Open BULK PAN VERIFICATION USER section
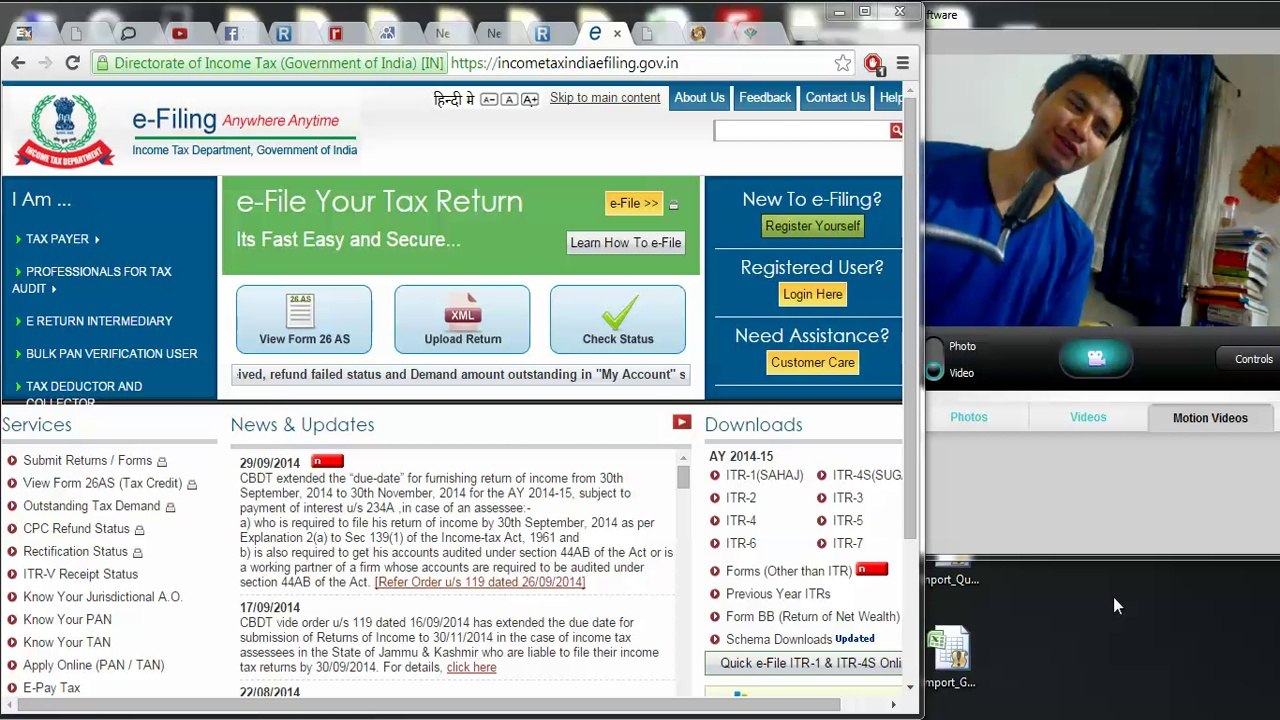This screenshot has width=1280, height=720. [x=105, y=354]
